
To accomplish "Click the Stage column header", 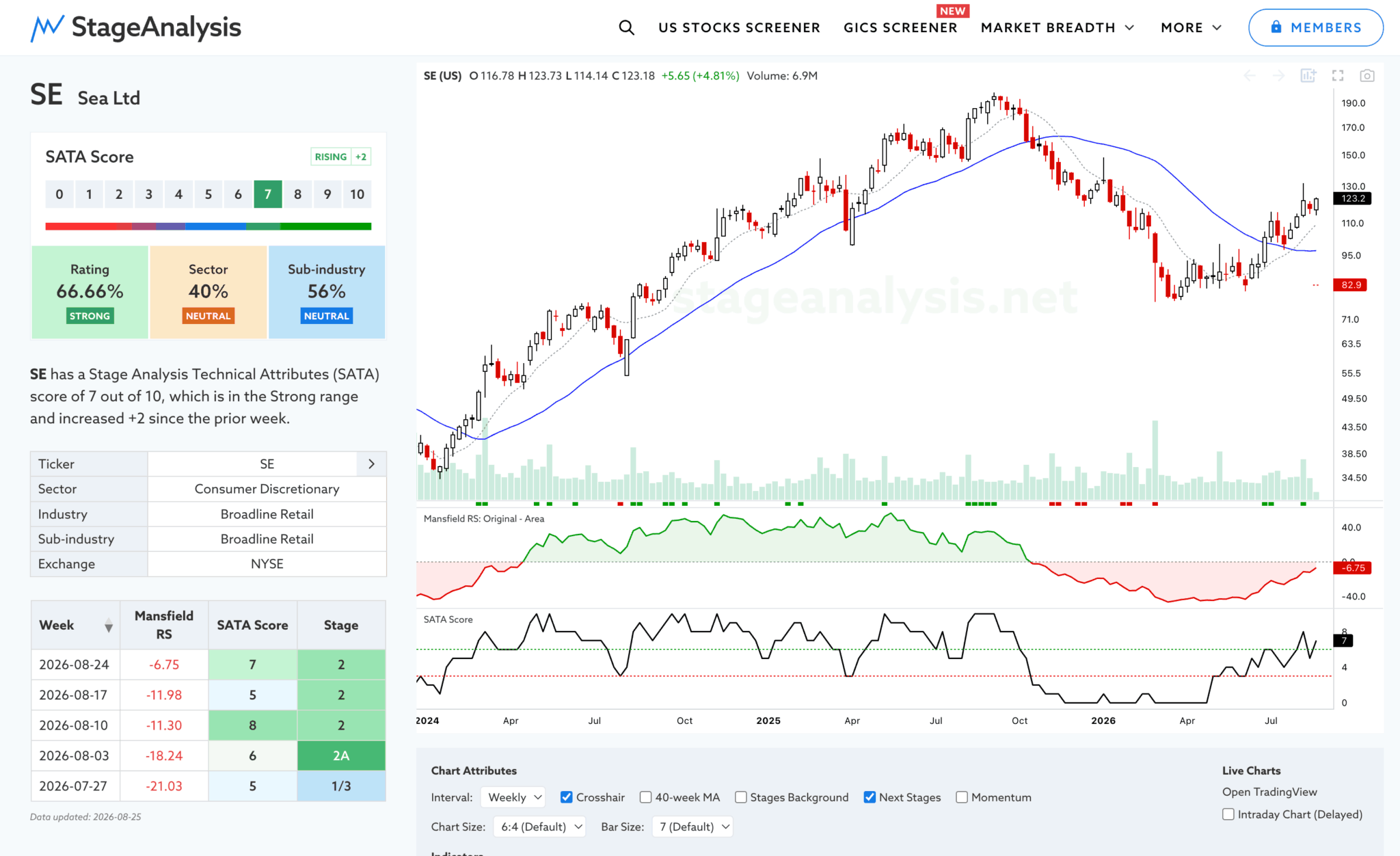I will 341,625.
